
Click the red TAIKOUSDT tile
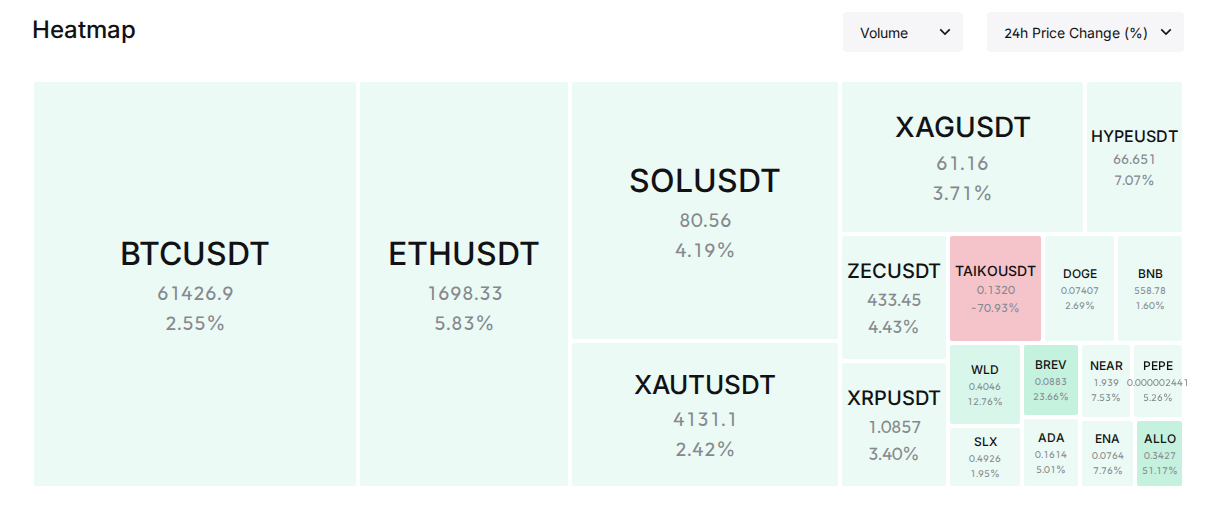click(x=995, y=289)
